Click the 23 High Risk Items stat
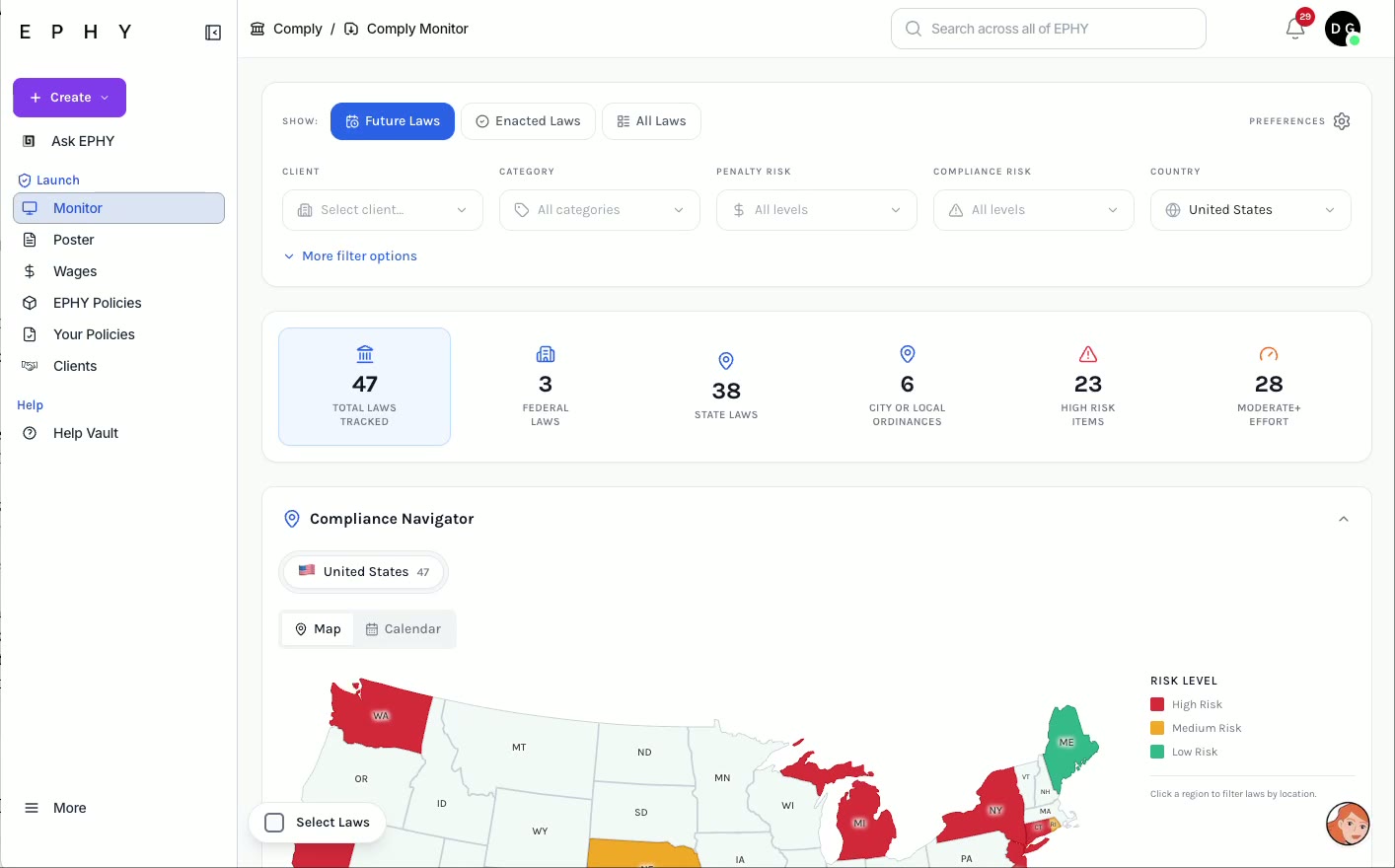Screen dimensions: 1395x868 pos(1088,387)
